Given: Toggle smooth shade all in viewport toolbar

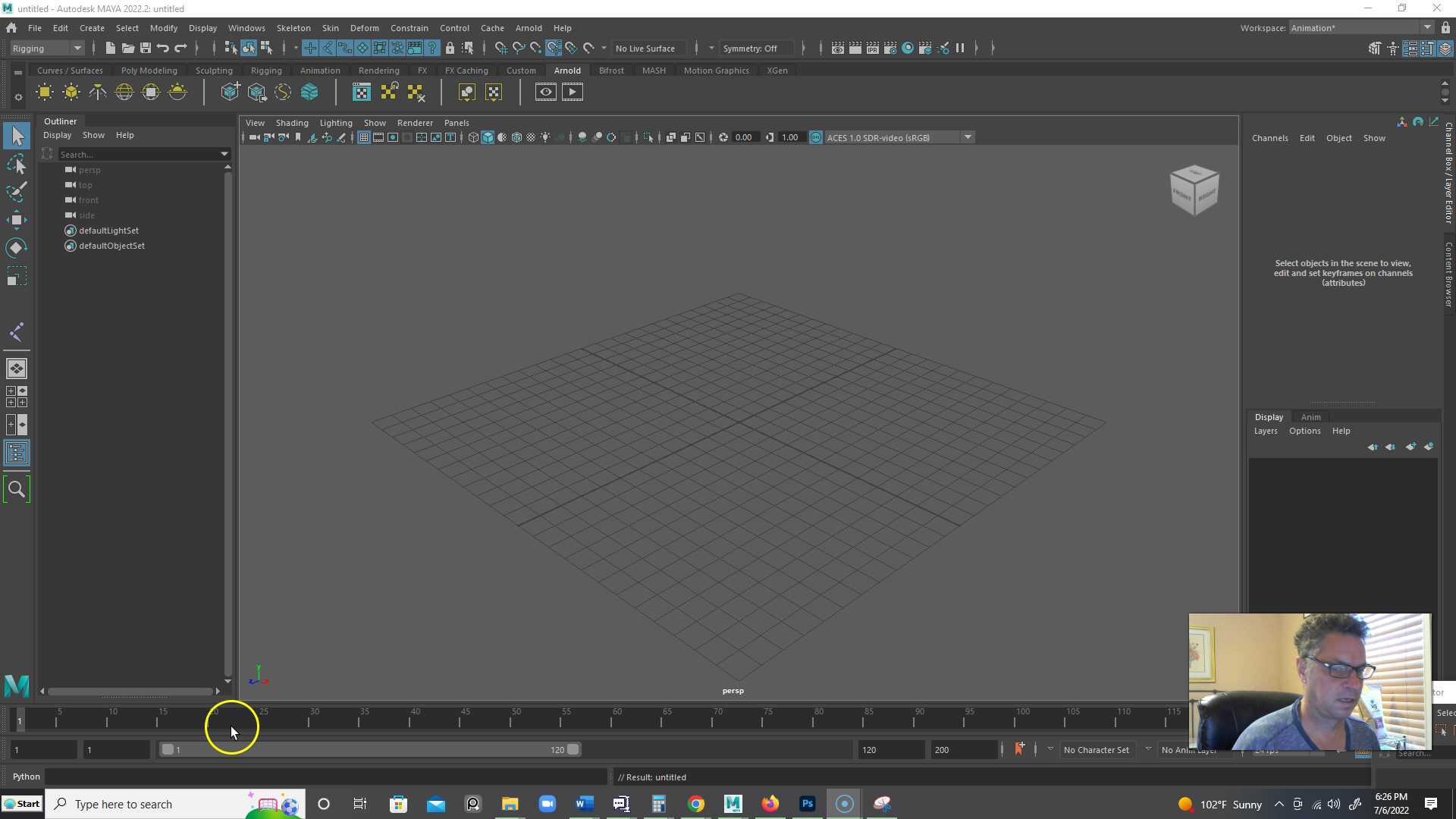Looking at the screenshot, I should click(x=488, y=137).
